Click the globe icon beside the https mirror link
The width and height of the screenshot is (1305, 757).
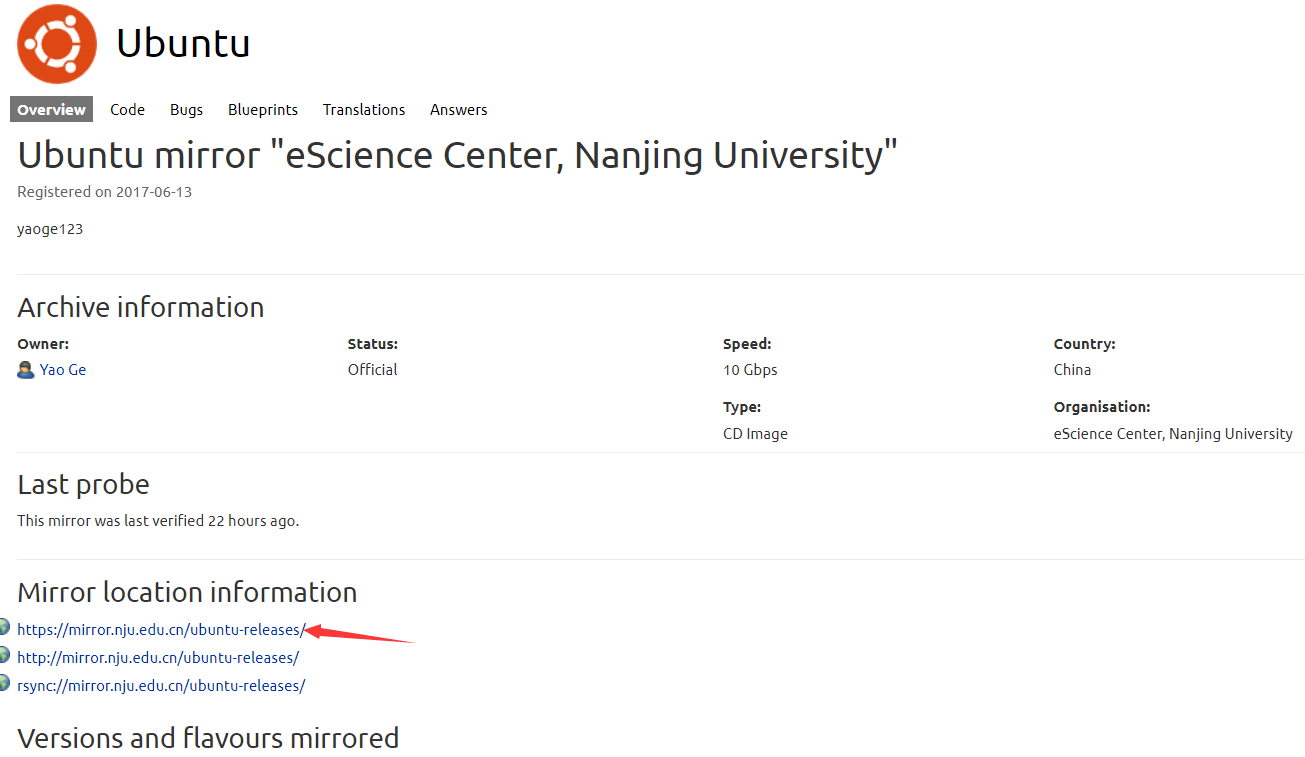coord(4,628)
